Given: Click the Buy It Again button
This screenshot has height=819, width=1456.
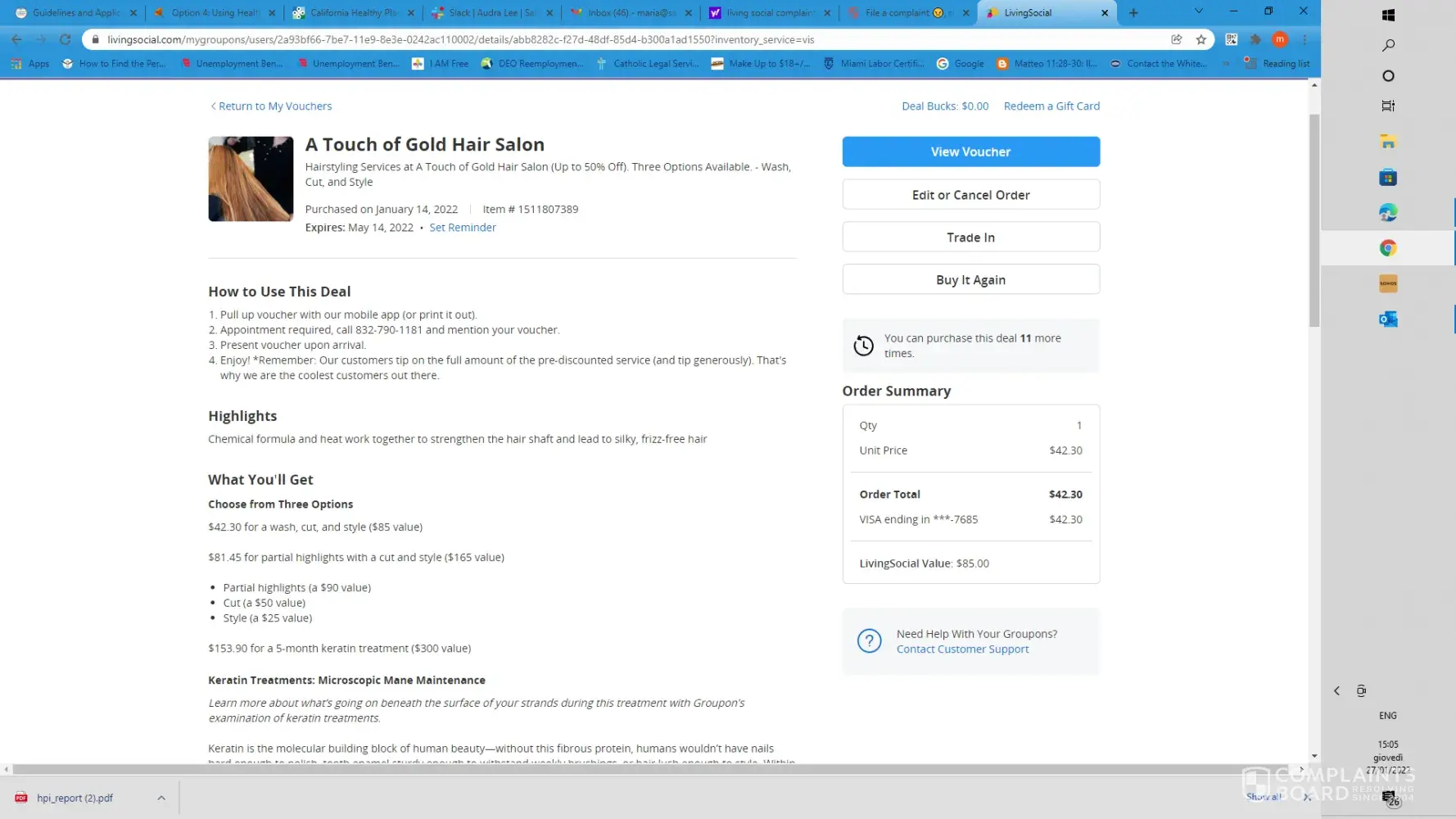Looking at the screenshot, I should coord(970,280).
